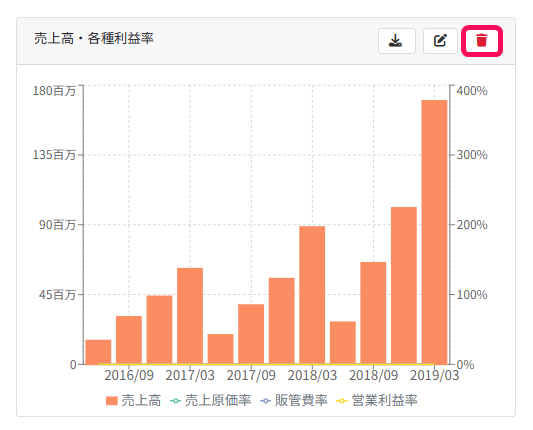Toggle the 売上原価率 legend series
The height and width of the screenshot is (430, 533).
pos(210,400)
